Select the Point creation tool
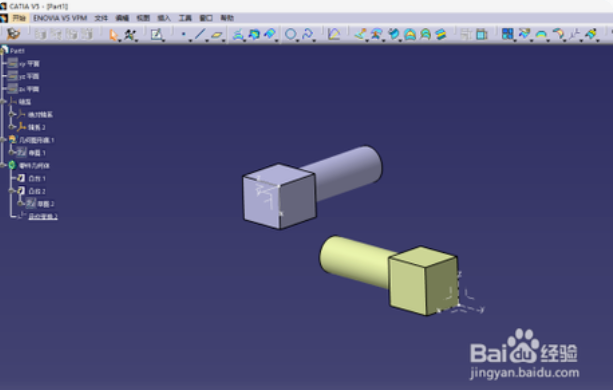 point(183,34)
